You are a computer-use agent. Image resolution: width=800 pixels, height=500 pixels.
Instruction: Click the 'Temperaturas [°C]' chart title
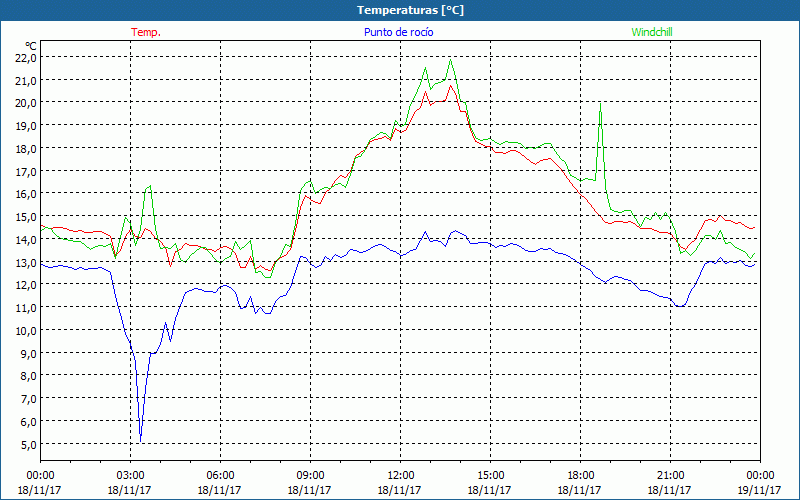[x=410, y=10]
